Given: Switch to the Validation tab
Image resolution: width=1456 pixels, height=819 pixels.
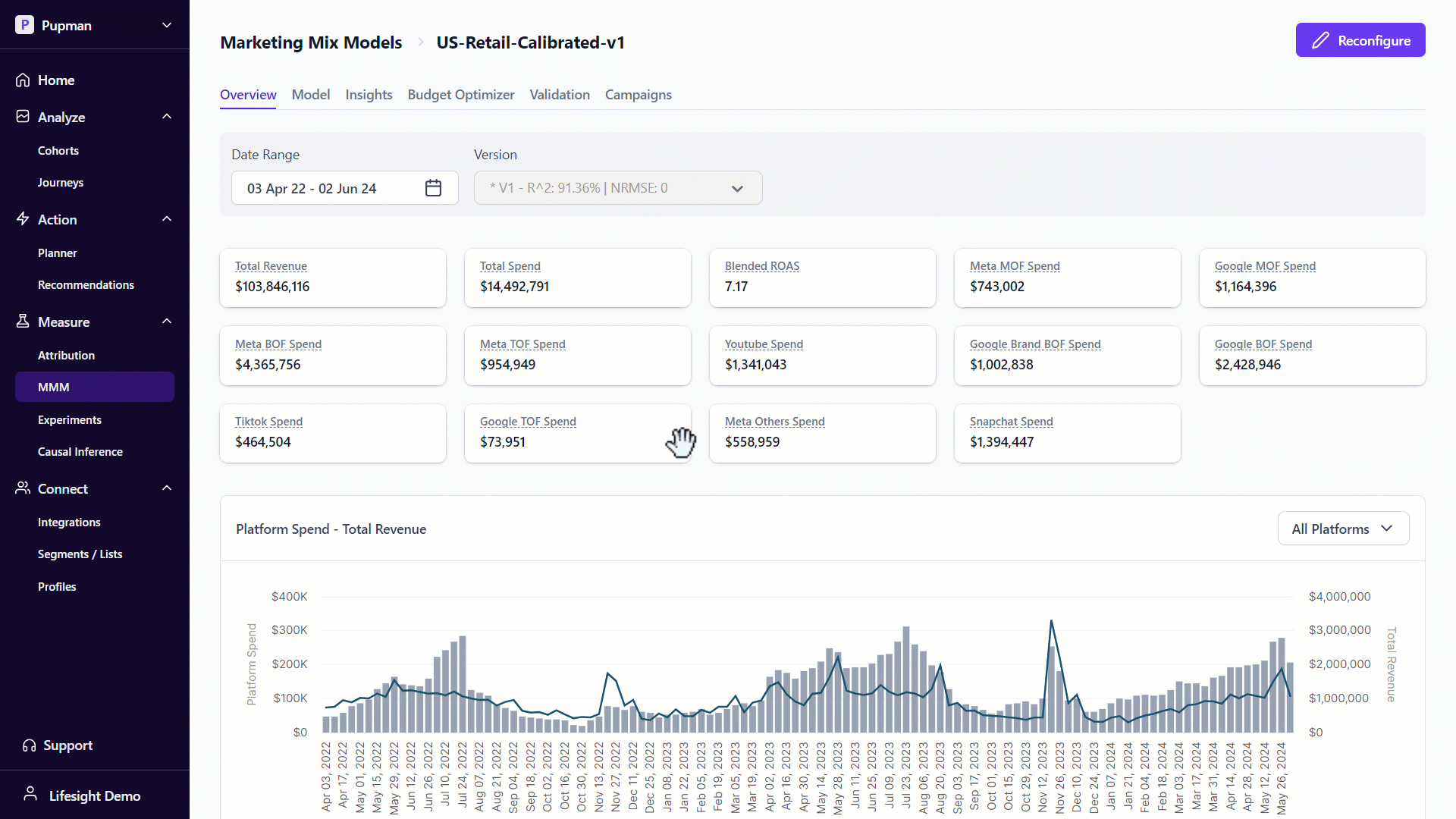Looking at the screenshot, I should [x=560, y=95].
